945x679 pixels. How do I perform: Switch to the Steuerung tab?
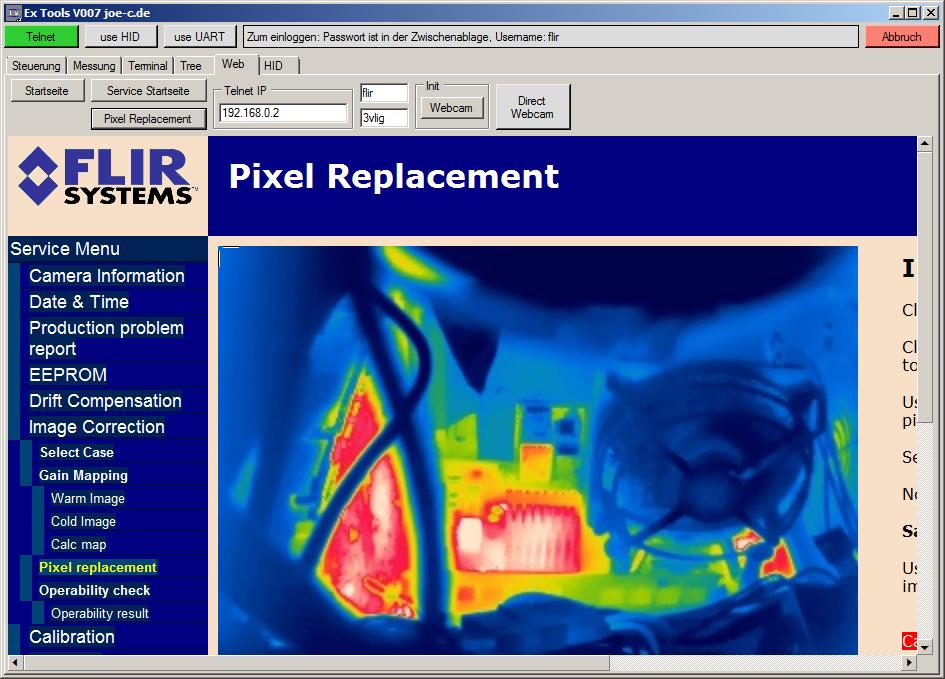tap(36, 66)
